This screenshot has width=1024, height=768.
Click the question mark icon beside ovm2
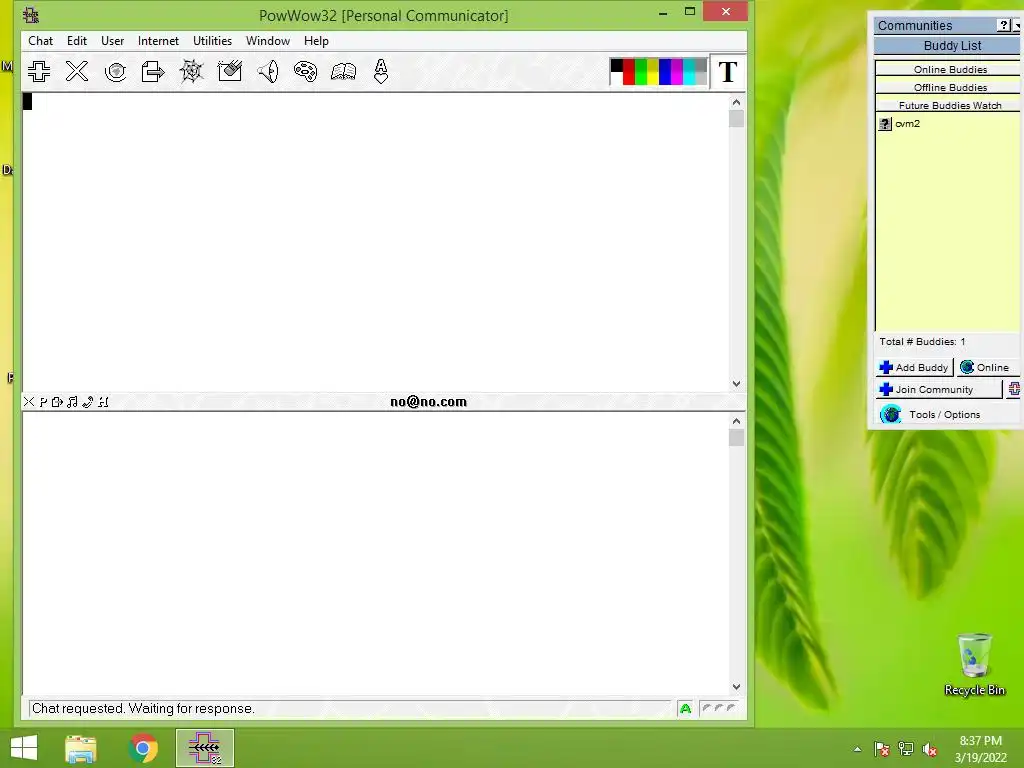pos(885,124)
